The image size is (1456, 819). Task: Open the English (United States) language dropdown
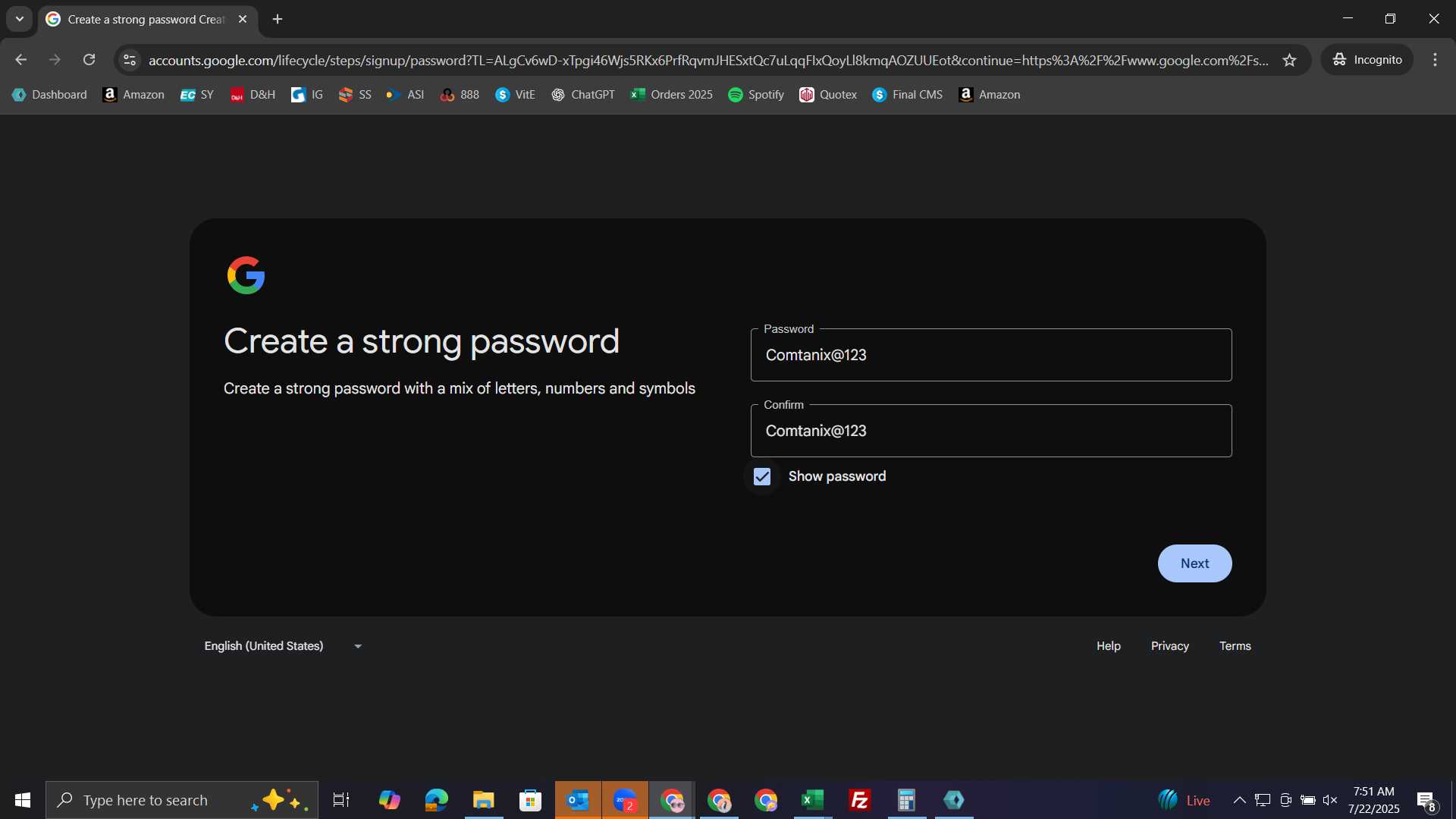point(283,646)
